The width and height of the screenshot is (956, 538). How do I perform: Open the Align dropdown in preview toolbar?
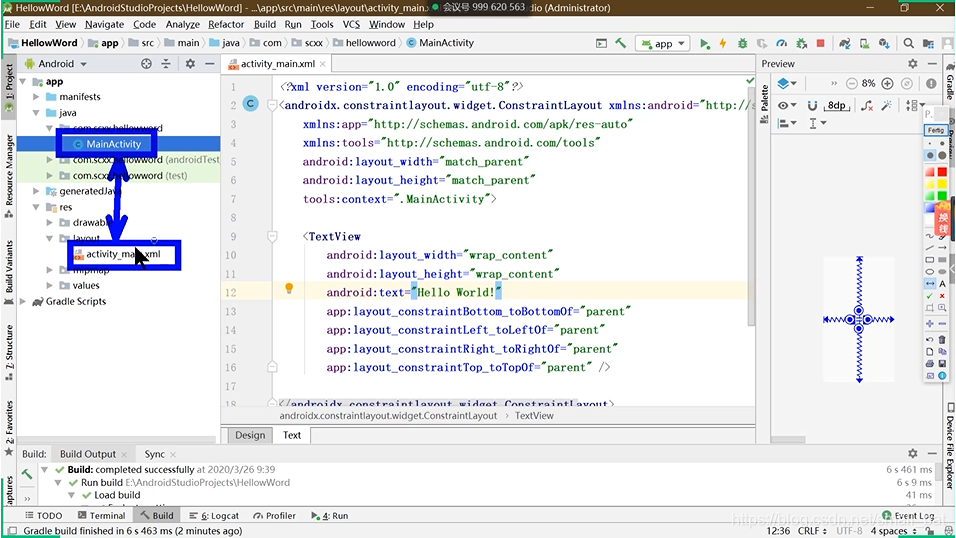[787, 123]
